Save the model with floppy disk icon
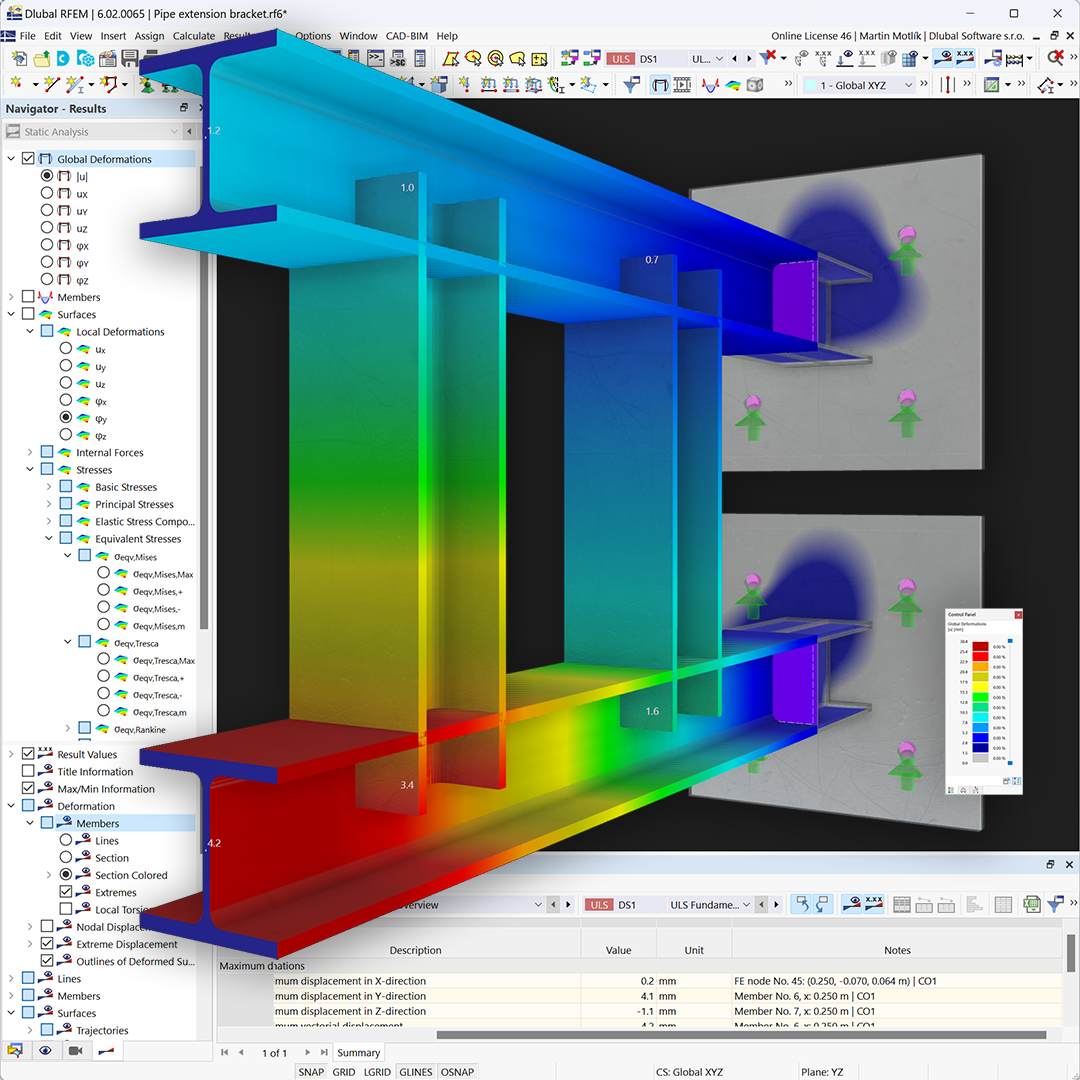Viewport: 1080px width, 1080px height. [129, 59]
